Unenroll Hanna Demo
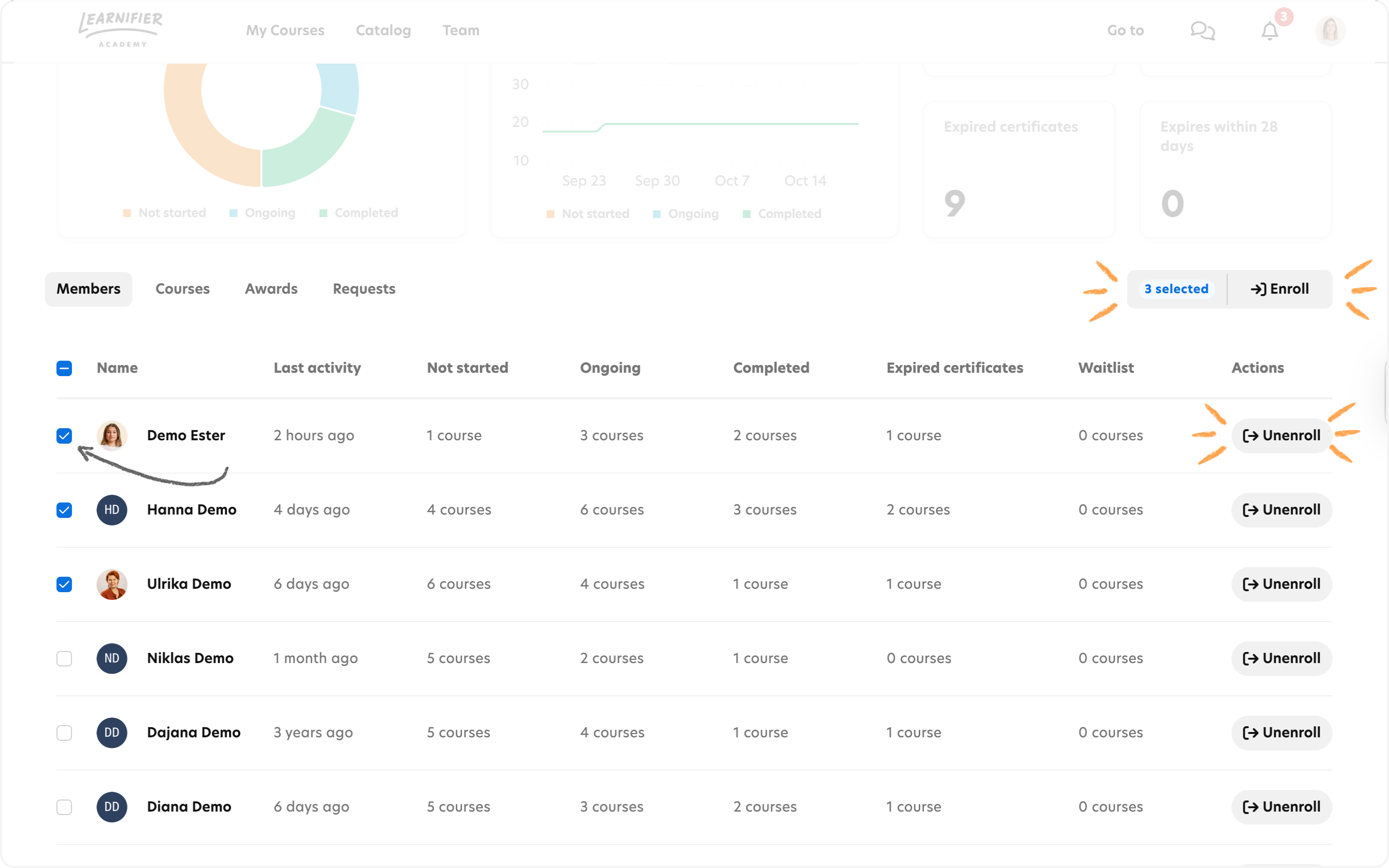The width and height of the screenshot is (1389, 868). pyautogui.click(x=1281, y=510)
